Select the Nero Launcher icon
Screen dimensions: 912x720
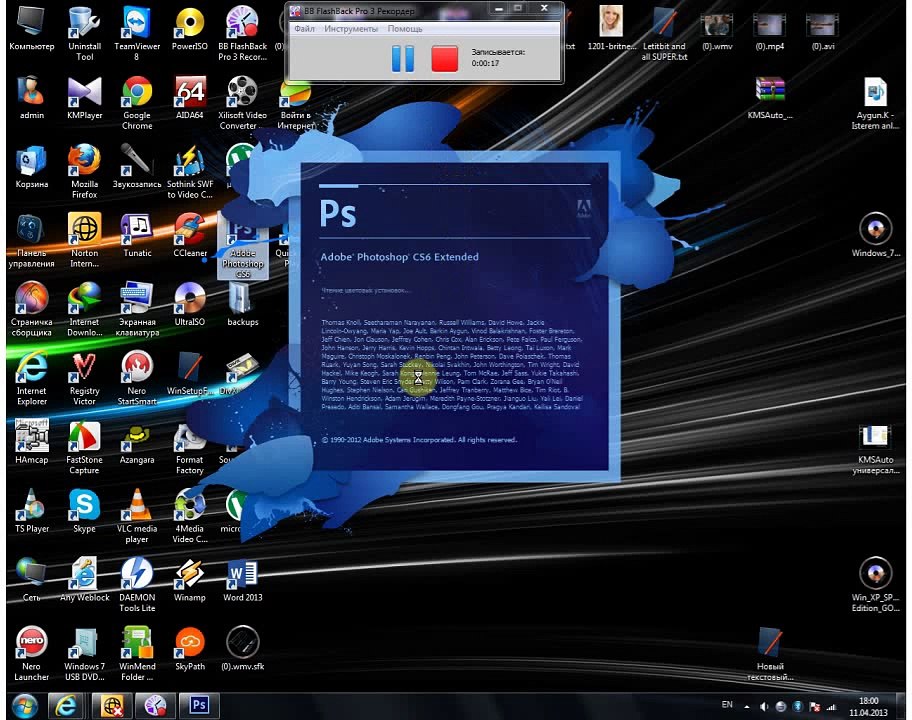pos(31,654)
